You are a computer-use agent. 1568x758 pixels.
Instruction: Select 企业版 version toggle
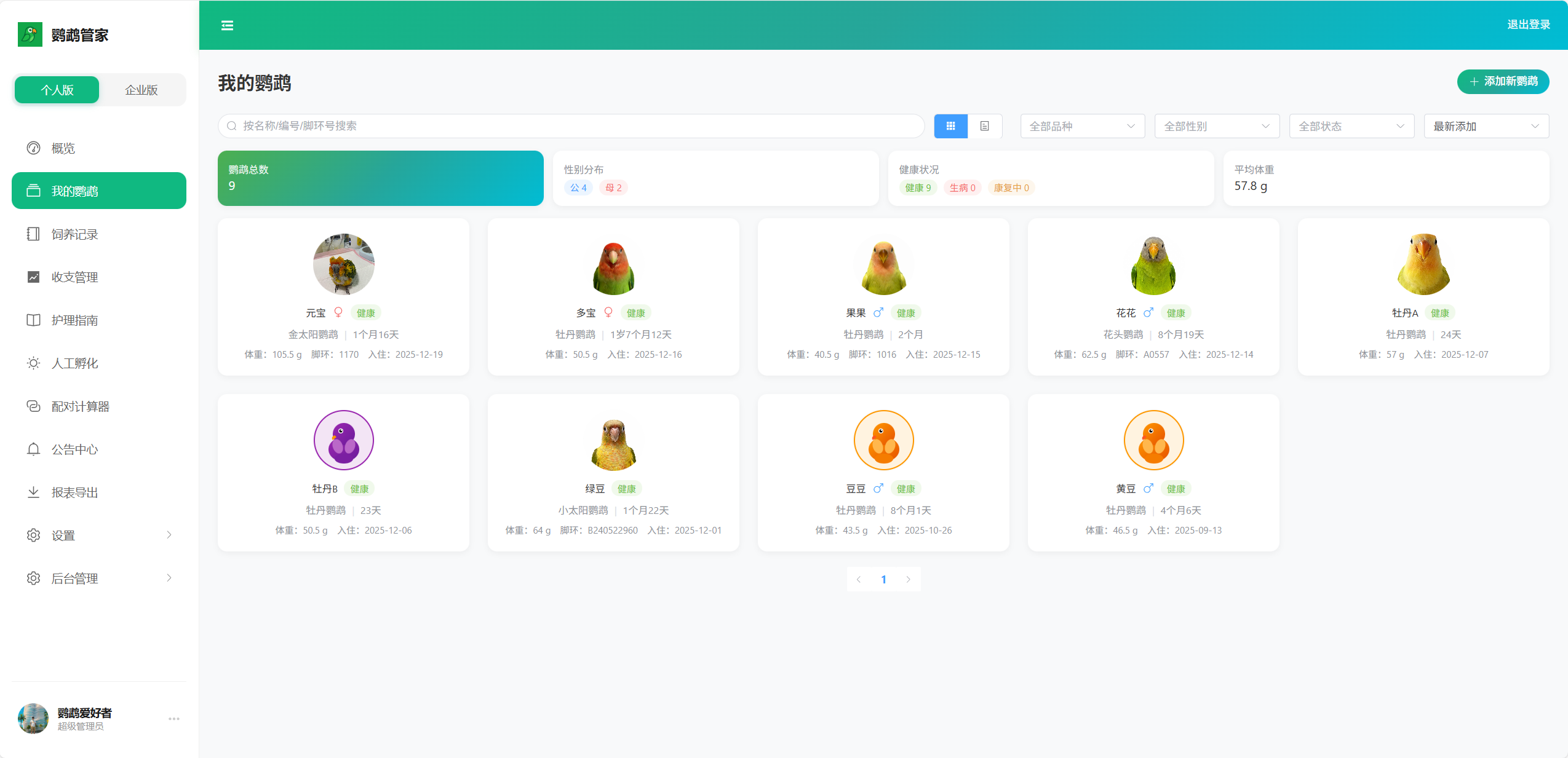pyautogui.click(x=141, y=90)
